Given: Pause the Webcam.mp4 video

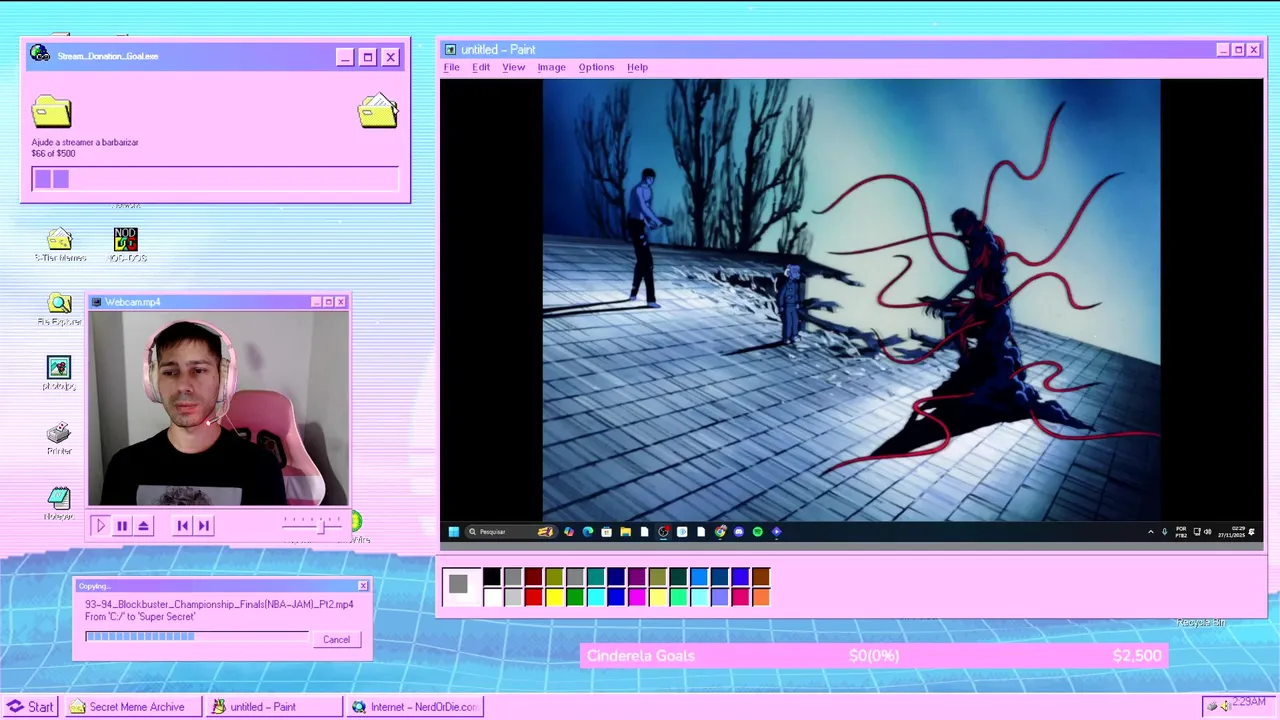Looking at the screenshot, I should coord(122,525).
